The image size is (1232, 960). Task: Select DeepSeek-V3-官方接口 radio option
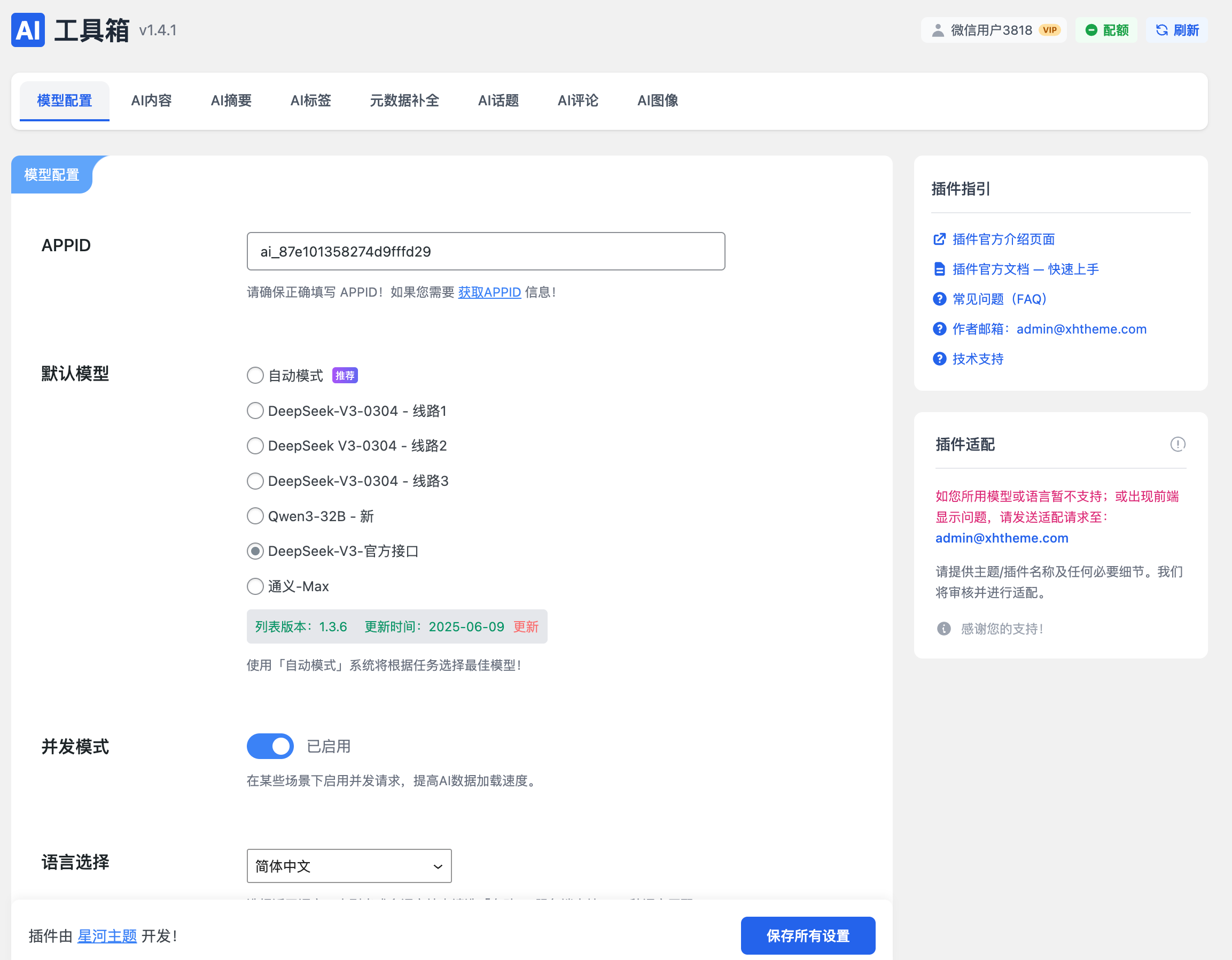pyautogui.click(x=255, y=552)
